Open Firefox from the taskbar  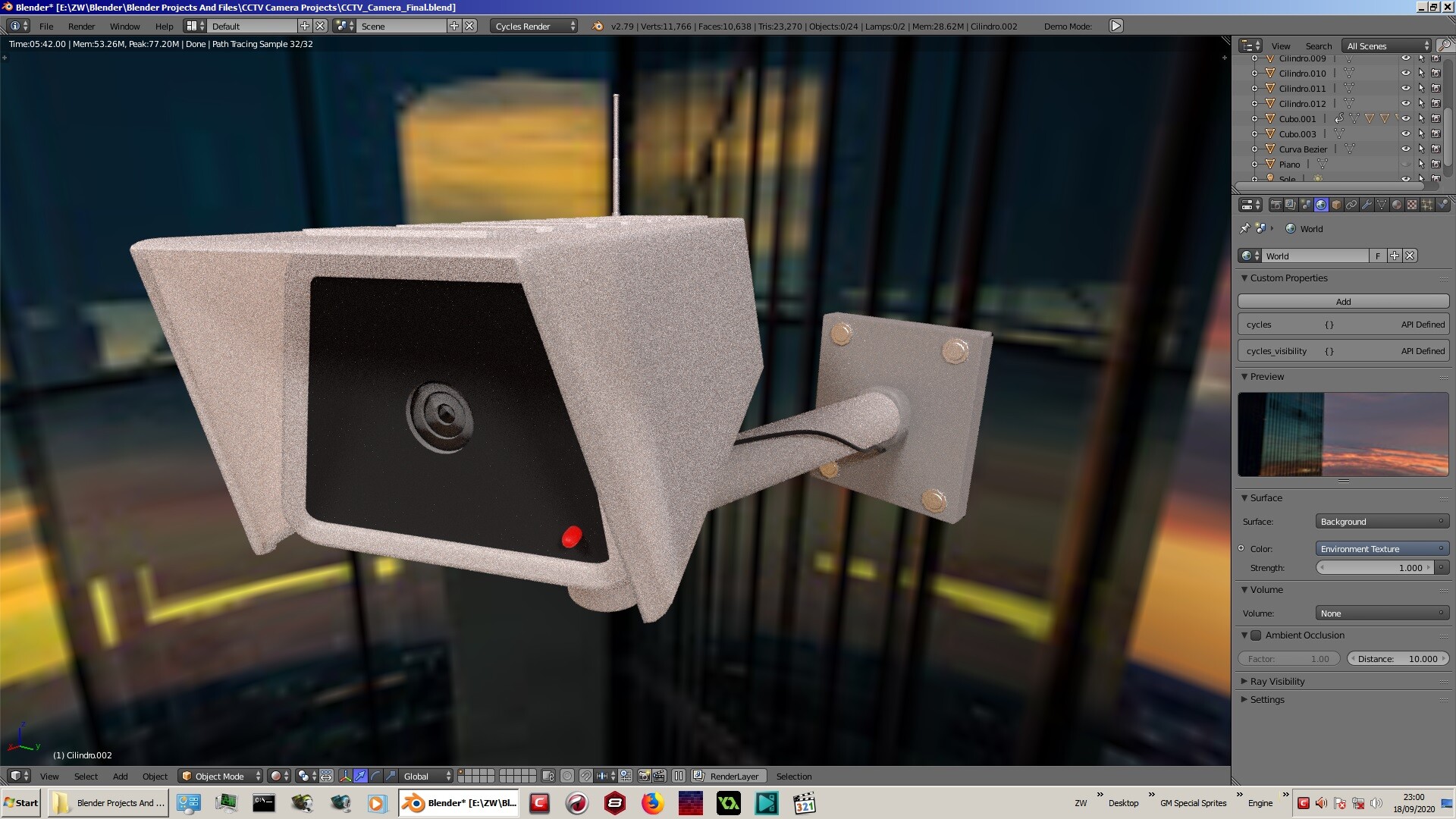(x=653, y=803)
